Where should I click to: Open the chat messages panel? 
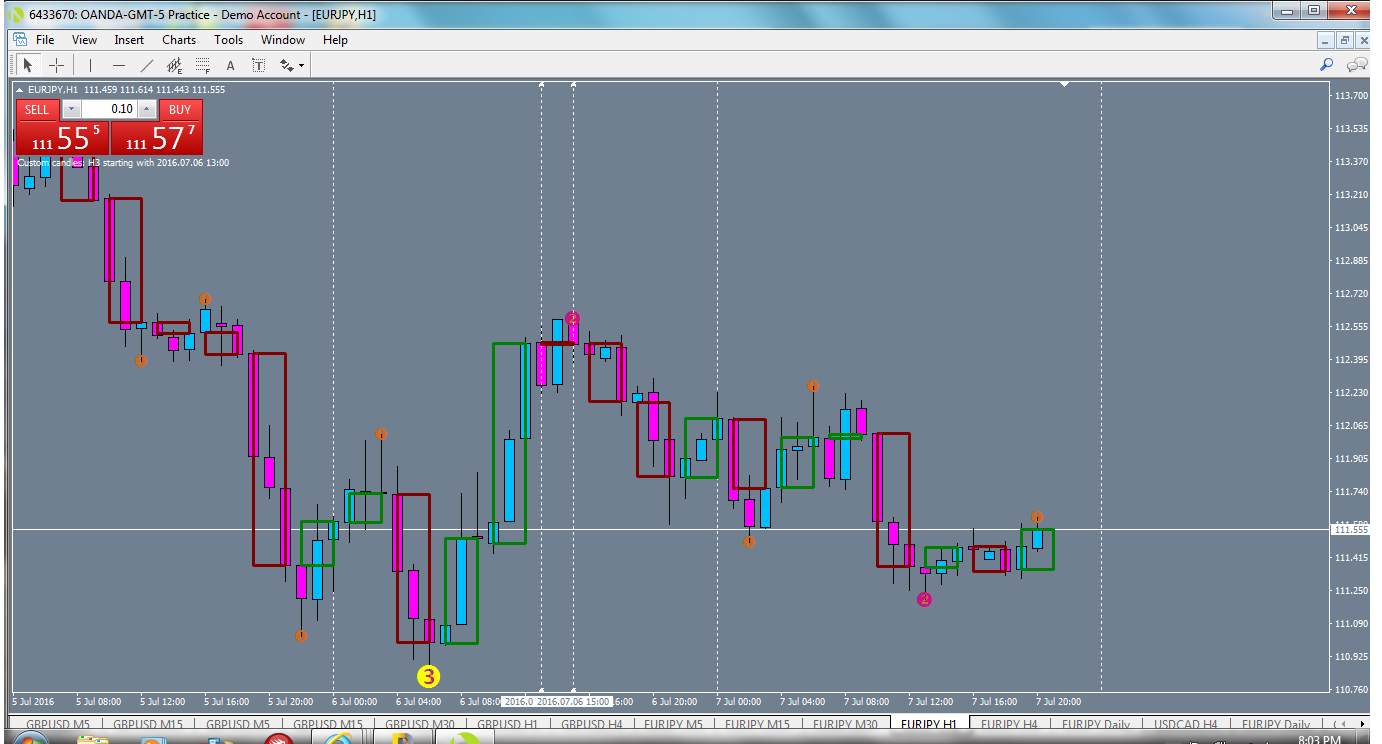[x=1357, y=63]
